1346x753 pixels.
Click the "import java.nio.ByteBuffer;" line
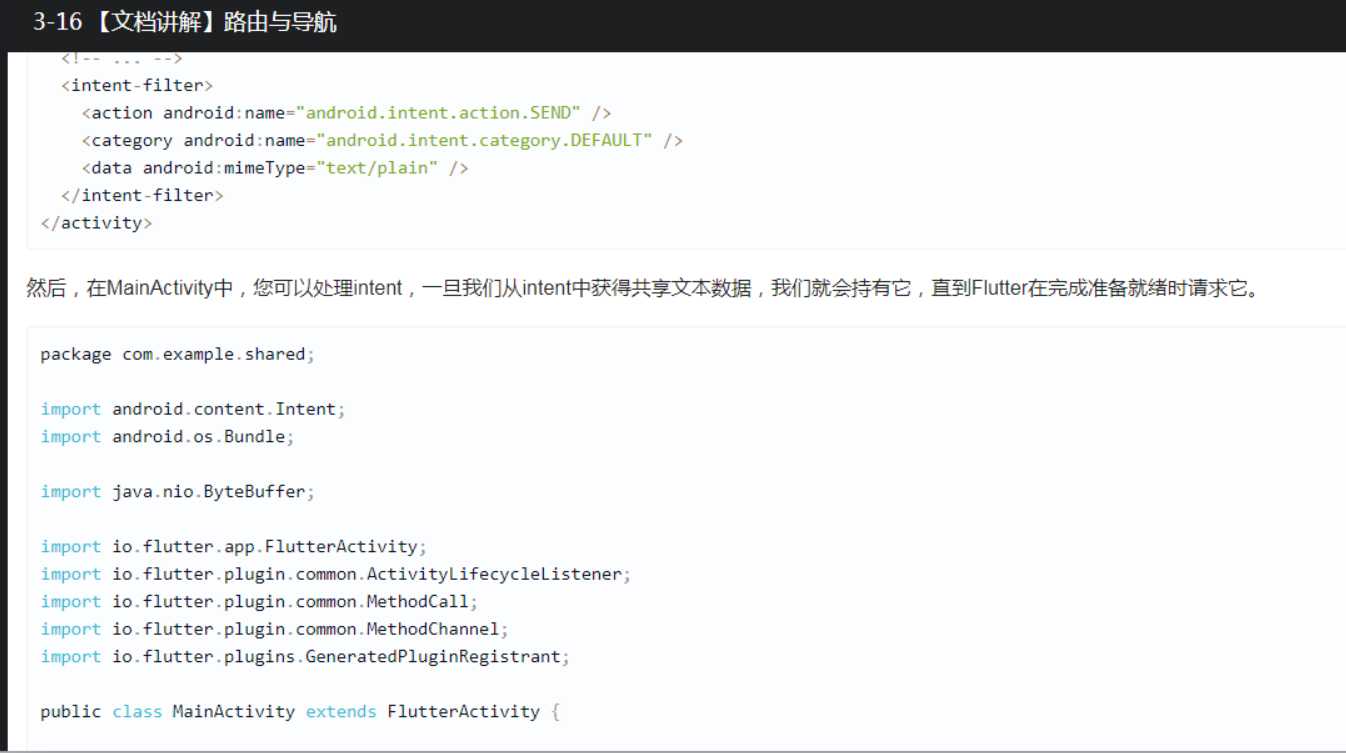[x=178, y=492]
